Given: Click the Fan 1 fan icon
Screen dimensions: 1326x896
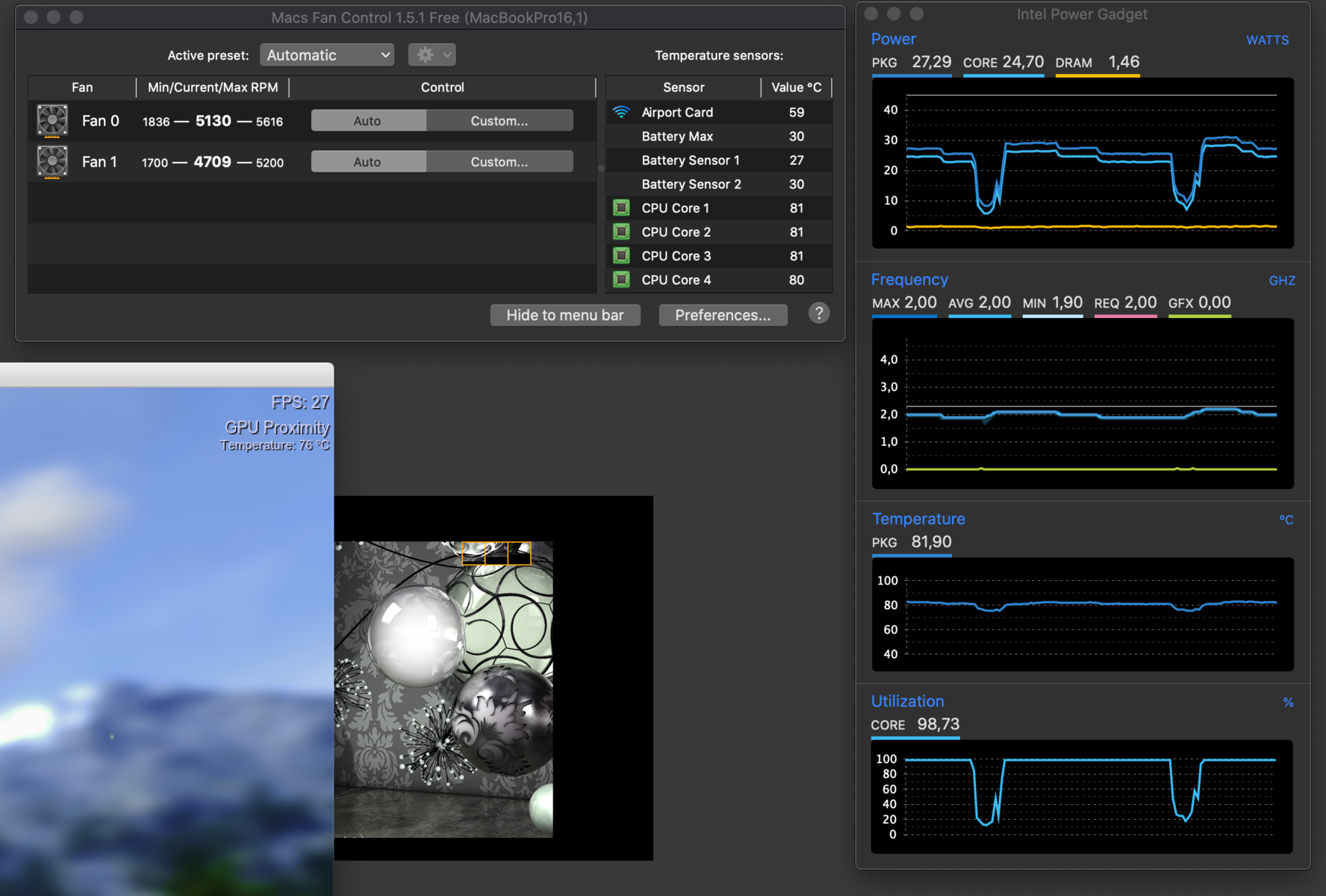Looking at the screenshot, I should coord(52,162).
